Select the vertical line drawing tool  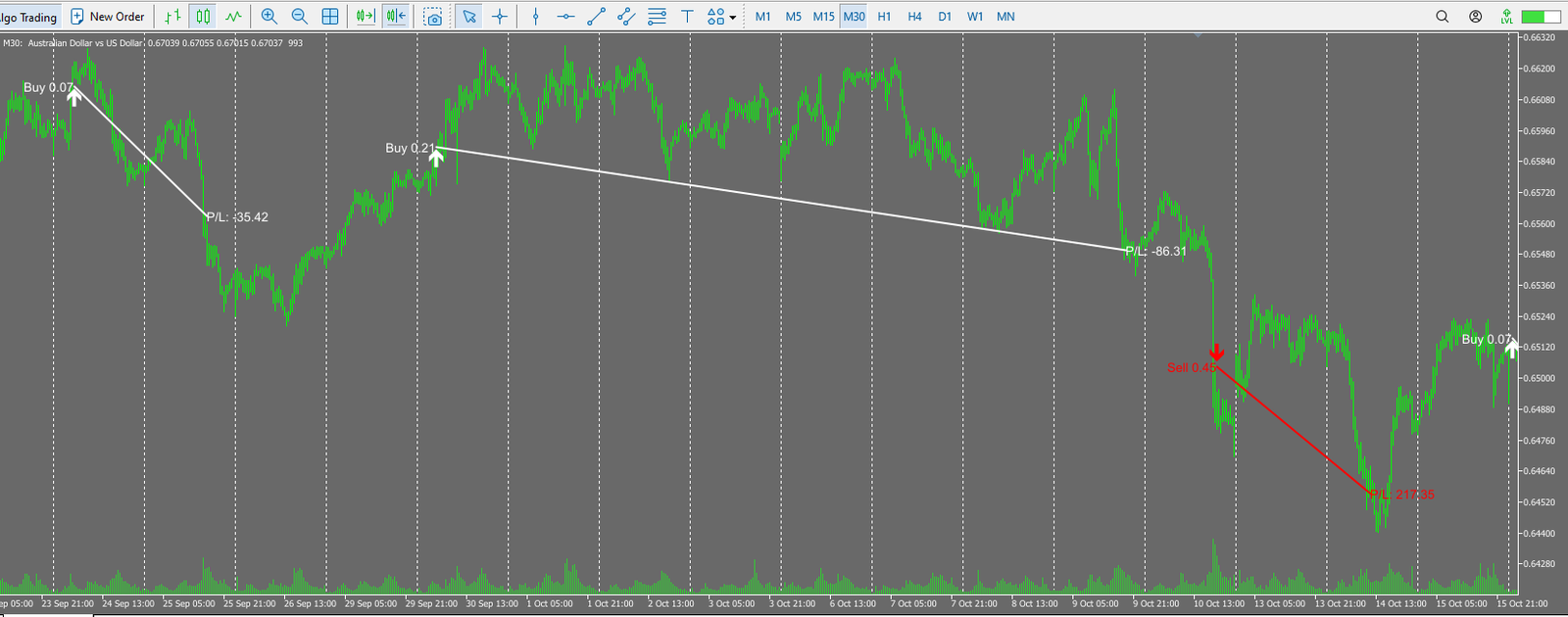coord(535,17)
